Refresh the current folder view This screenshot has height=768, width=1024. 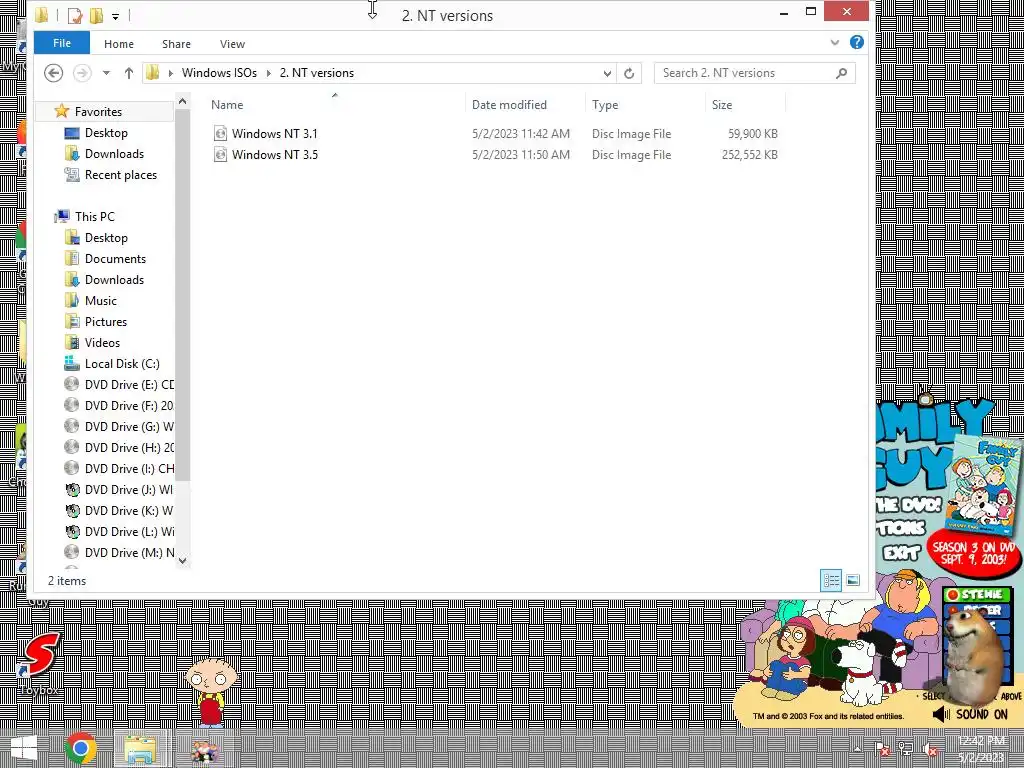click(x=629, y=73)
